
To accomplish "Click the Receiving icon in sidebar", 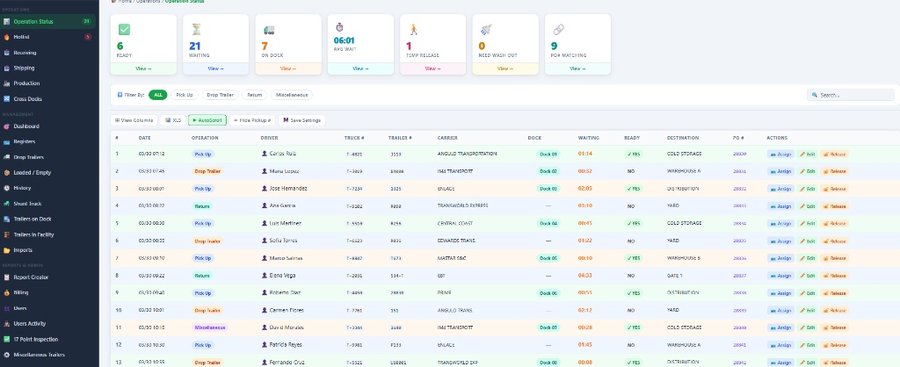I will [x=7, y=52].
